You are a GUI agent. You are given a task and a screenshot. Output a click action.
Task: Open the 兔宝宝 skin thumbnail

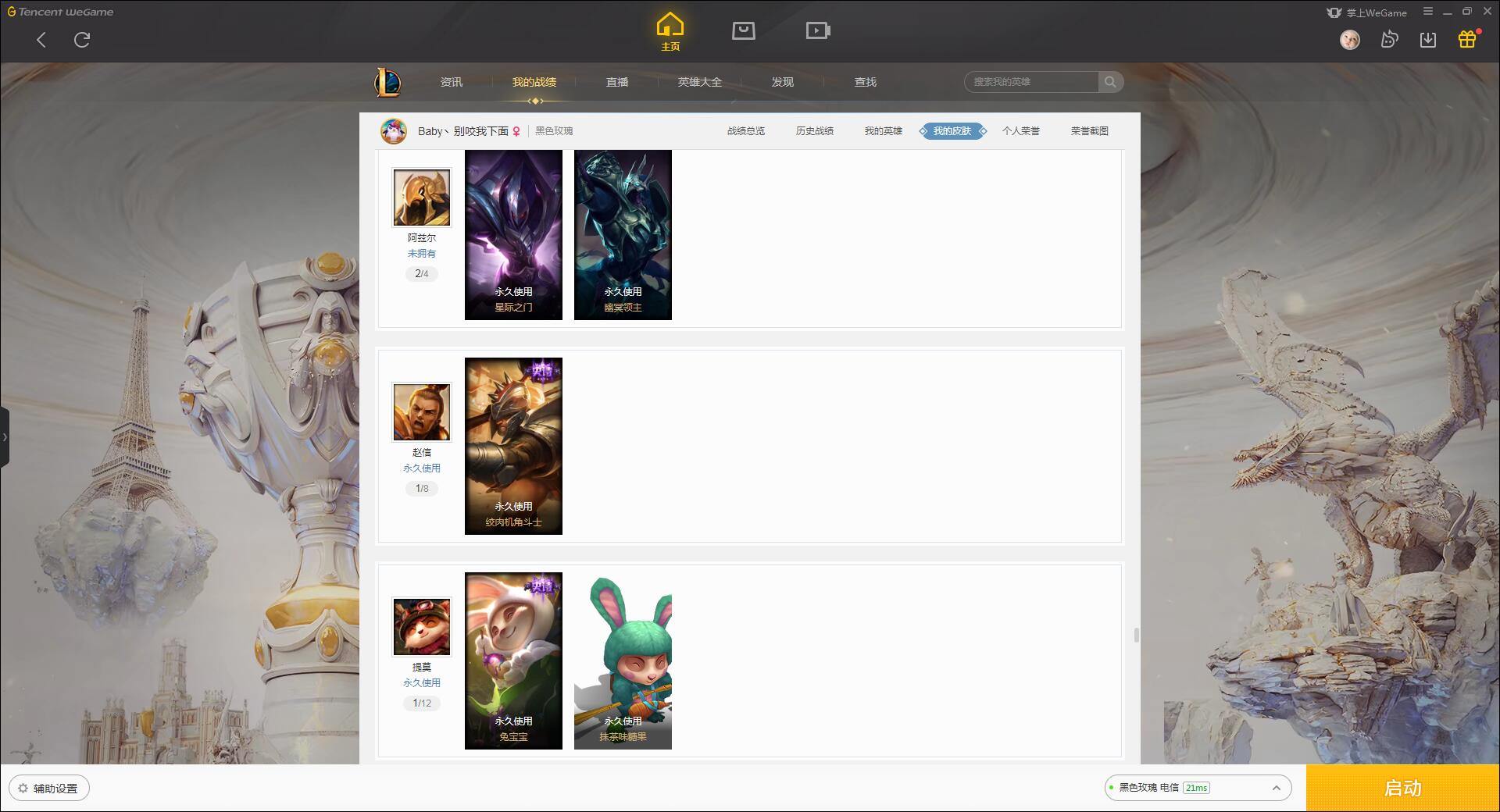(x=513, y=661)
